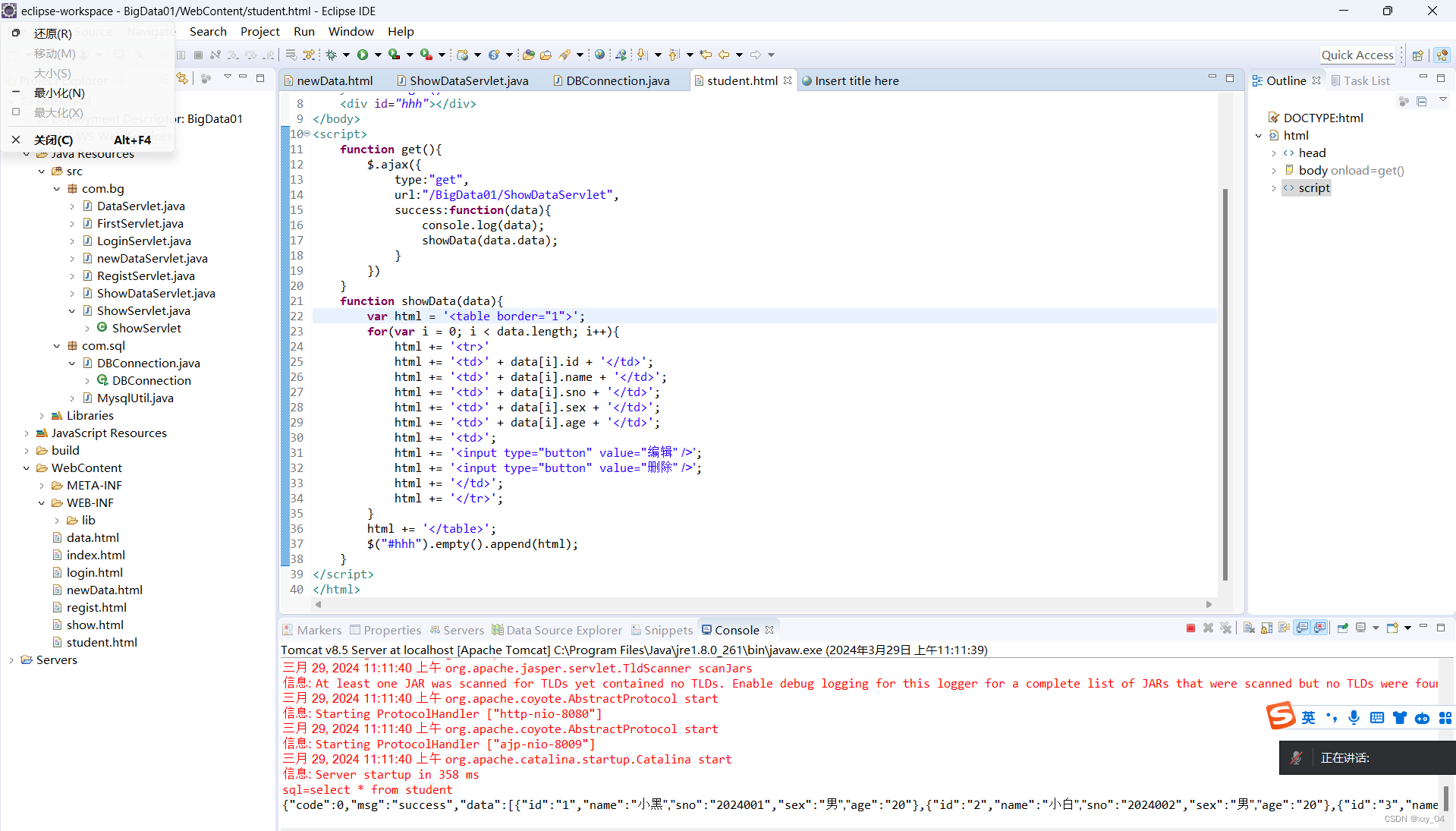Click the Search flashlight icon

(564, 55)
